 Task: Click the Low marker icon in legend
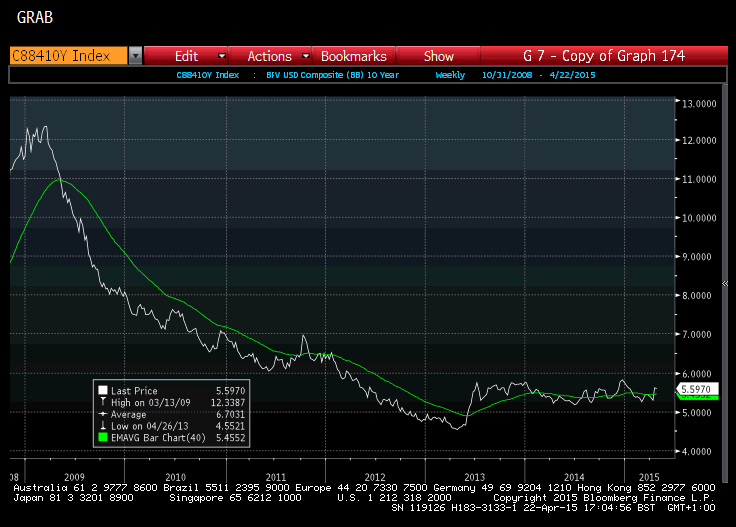103,425
